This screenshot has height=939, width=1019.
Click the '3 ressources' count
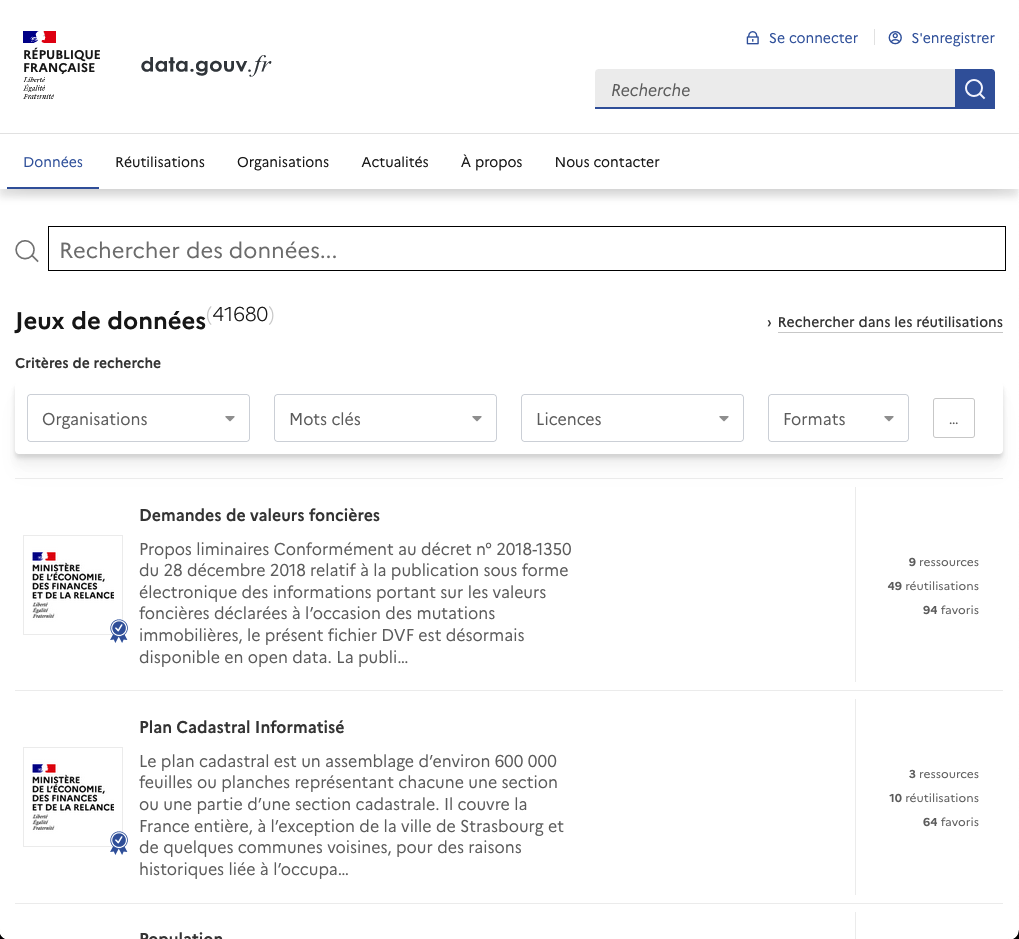point(943,774)
